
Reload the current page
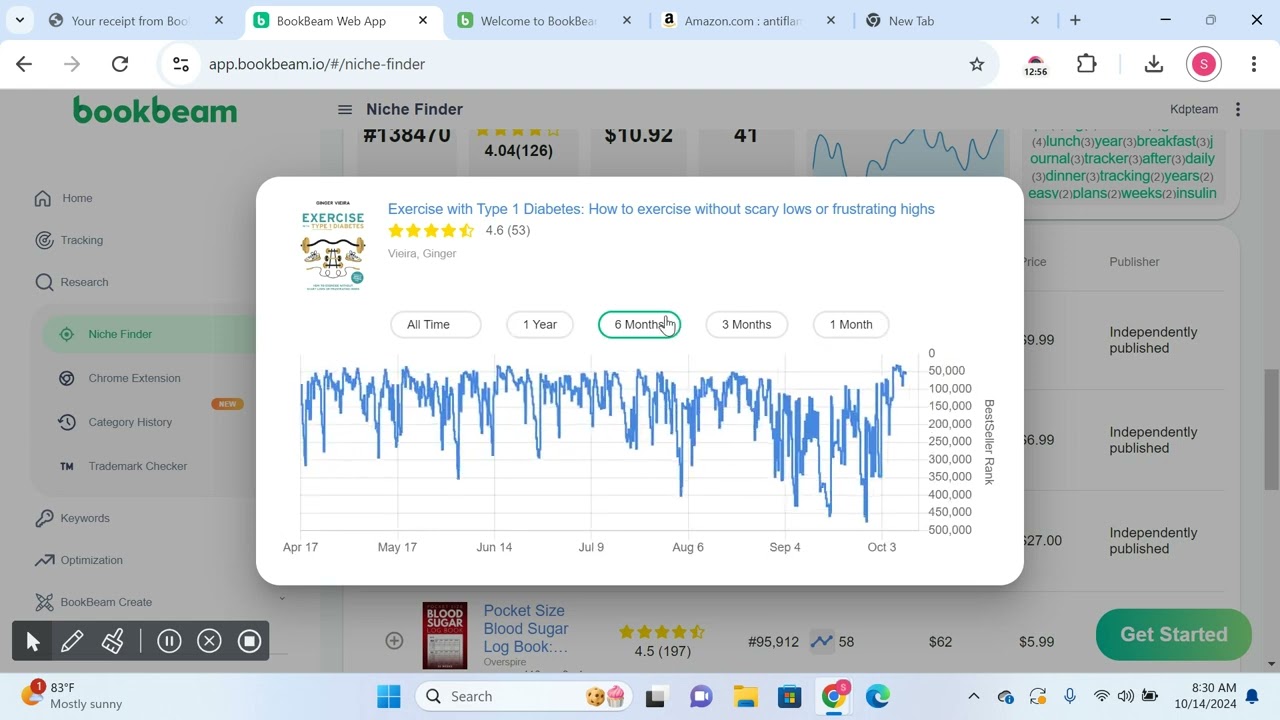tap(120, 64)
